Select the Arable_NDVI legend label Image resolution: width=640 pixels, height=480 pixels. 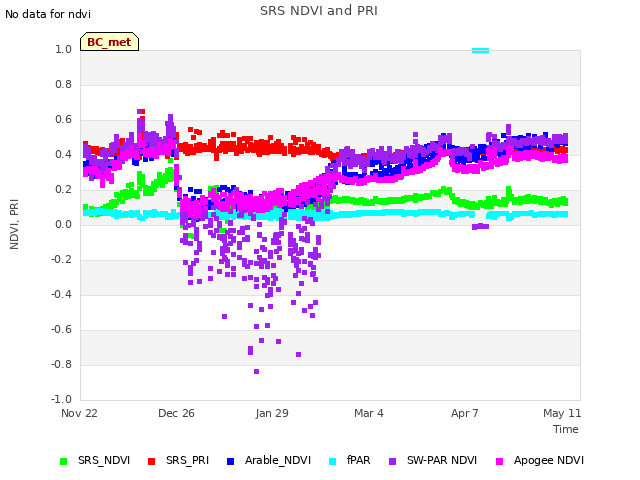[x=278, y=460]
